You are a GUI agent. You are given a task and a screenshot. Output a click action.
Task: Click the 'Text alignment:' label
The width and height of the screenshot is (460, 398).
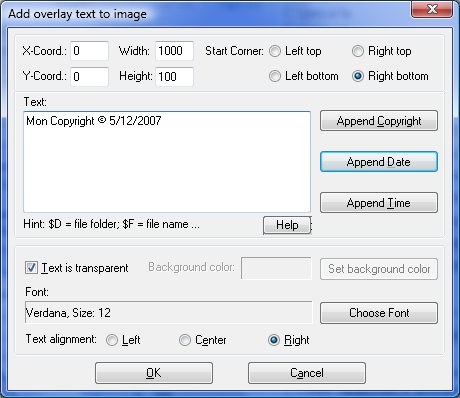click(61, 339)
